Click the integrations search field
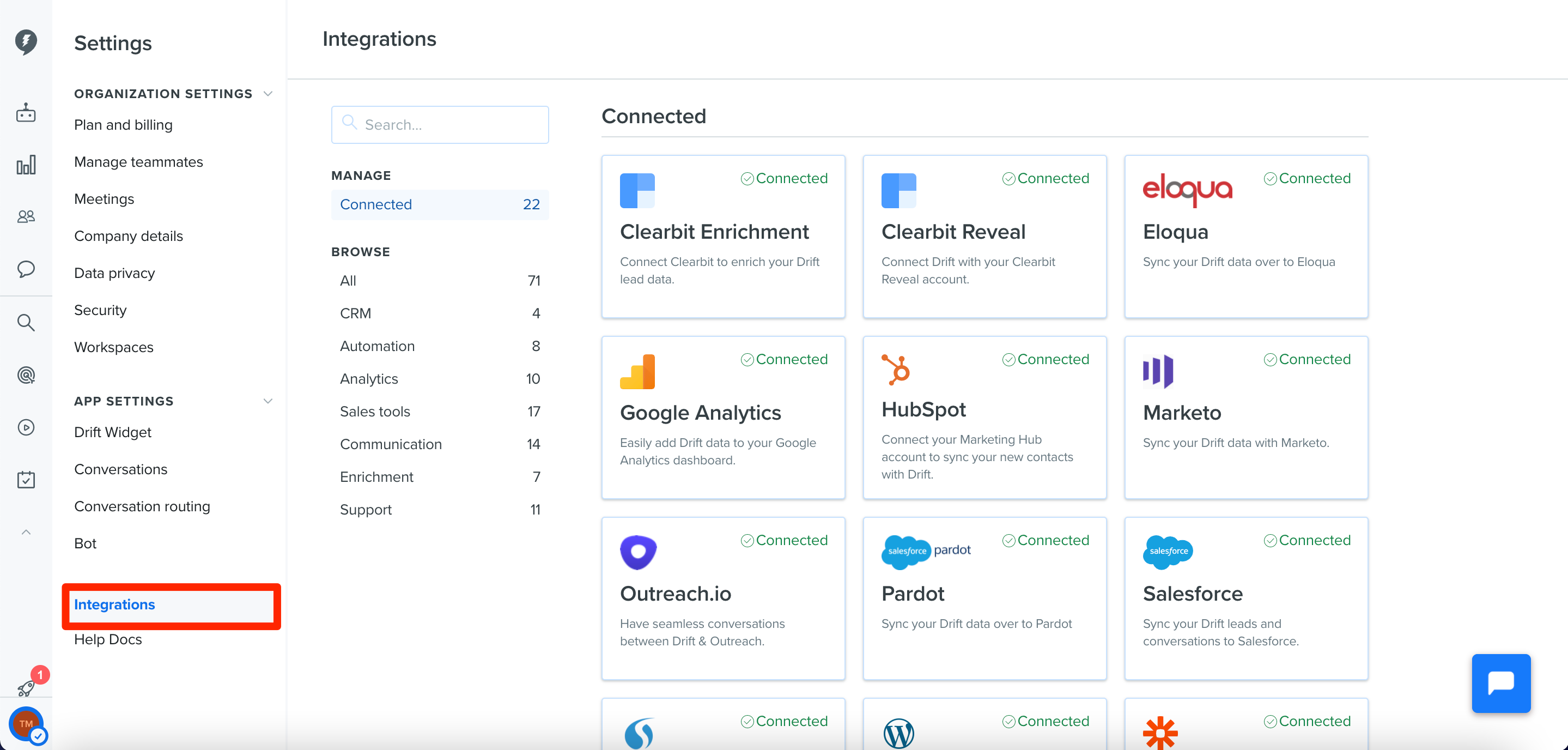 [x=440, y=124]
